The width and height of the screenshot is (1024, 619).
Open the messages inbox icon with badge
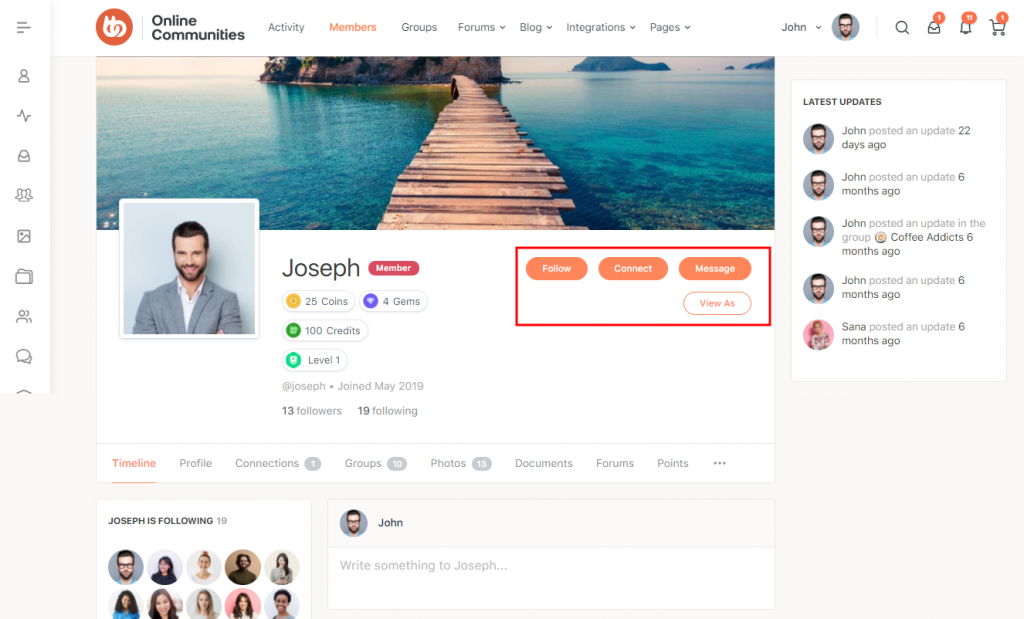coord(933,27)
